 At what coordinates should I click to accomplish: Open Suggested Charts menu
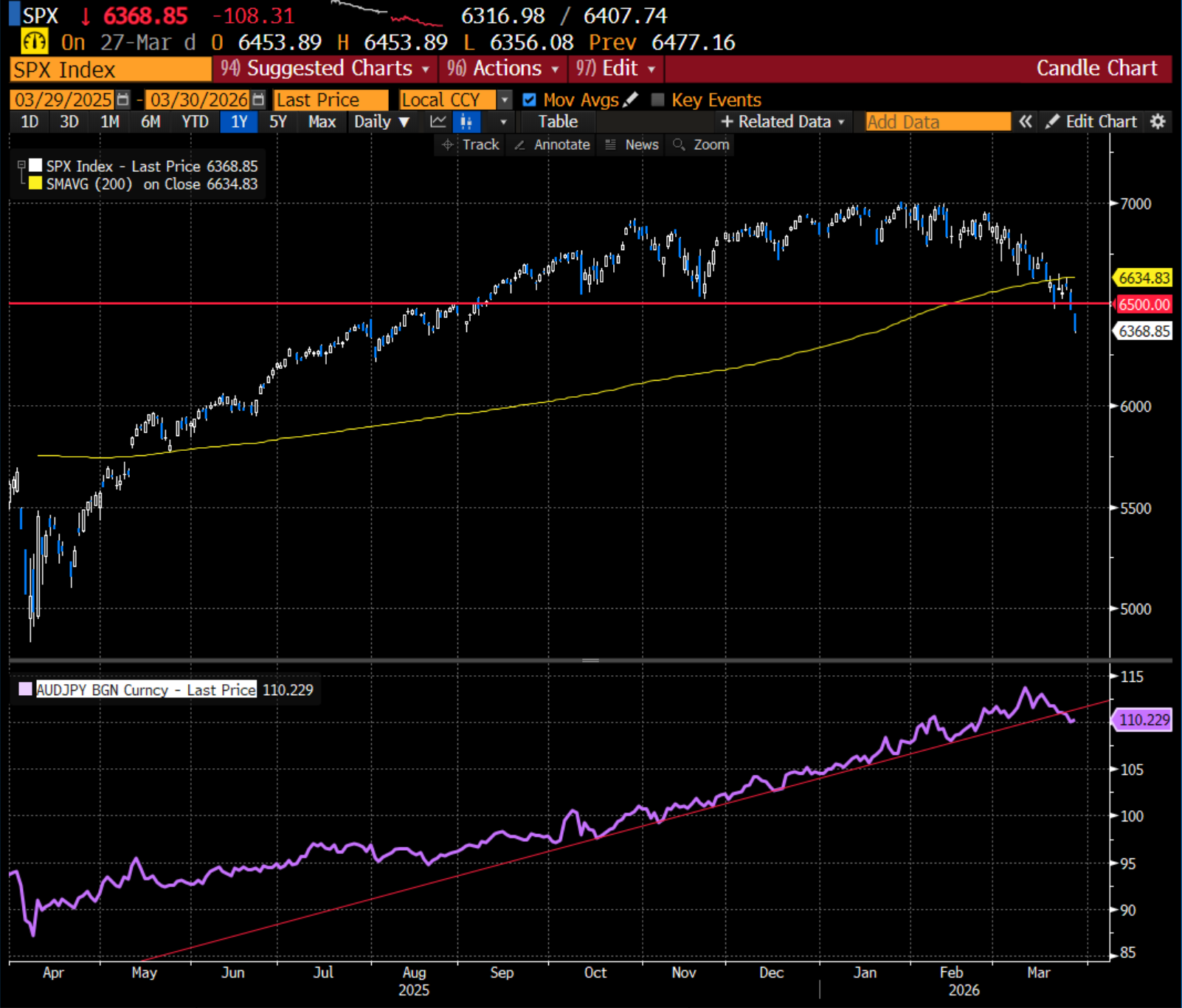pos(325,69)
